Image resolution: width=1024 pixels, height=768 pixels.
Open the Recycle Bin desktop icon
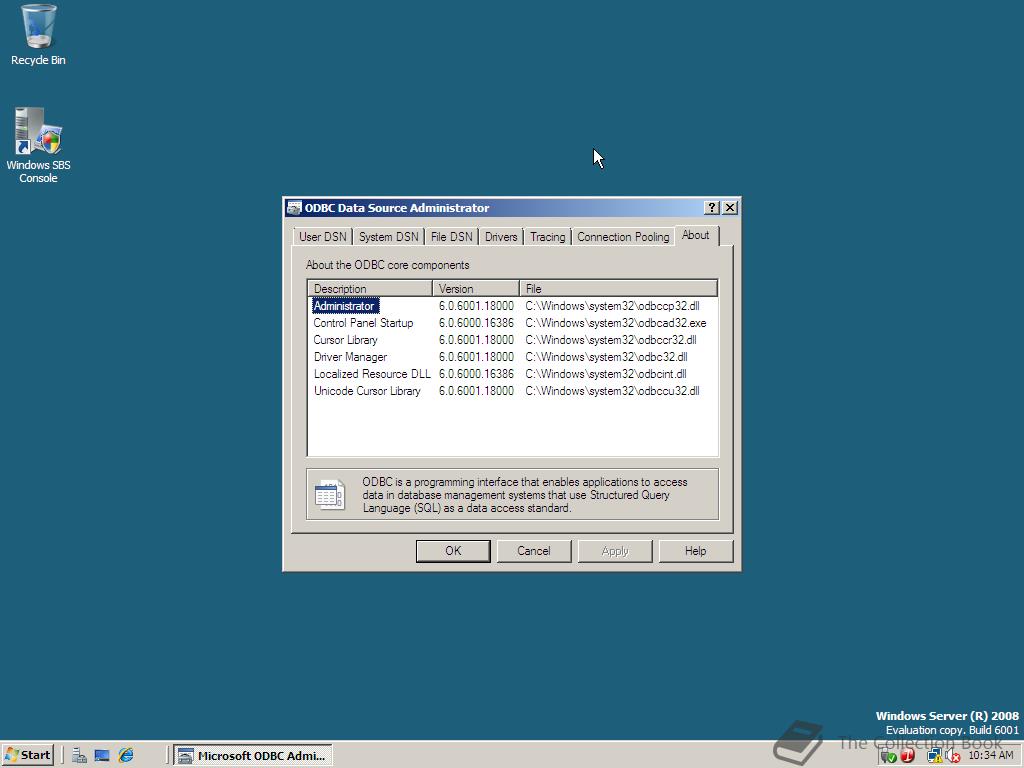(38, 35)
